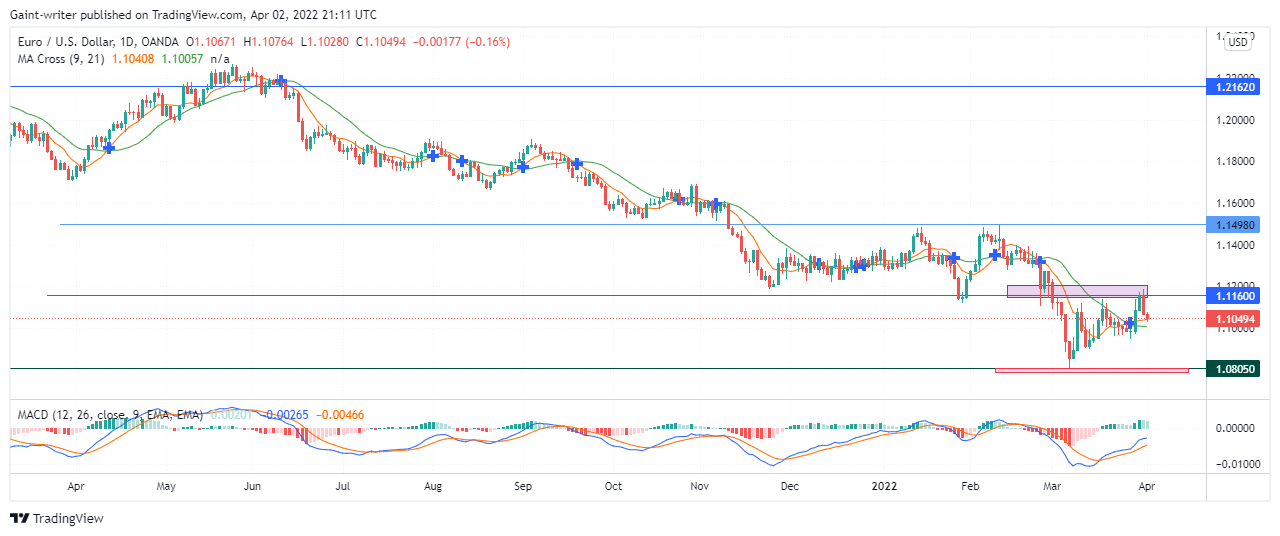Screen dimensions: 1280x536
Task: Click the red 1.10494 current price tag
Action: [1235, 319]
